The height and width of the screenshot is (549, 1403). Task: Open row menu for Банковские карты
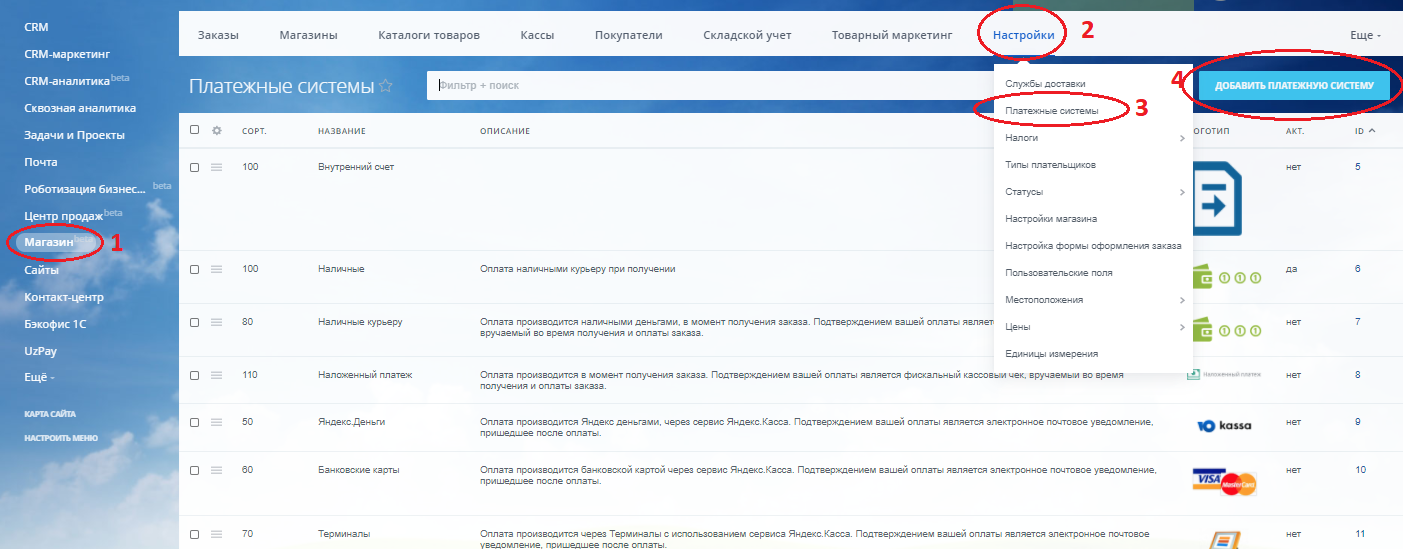point(216,470)
